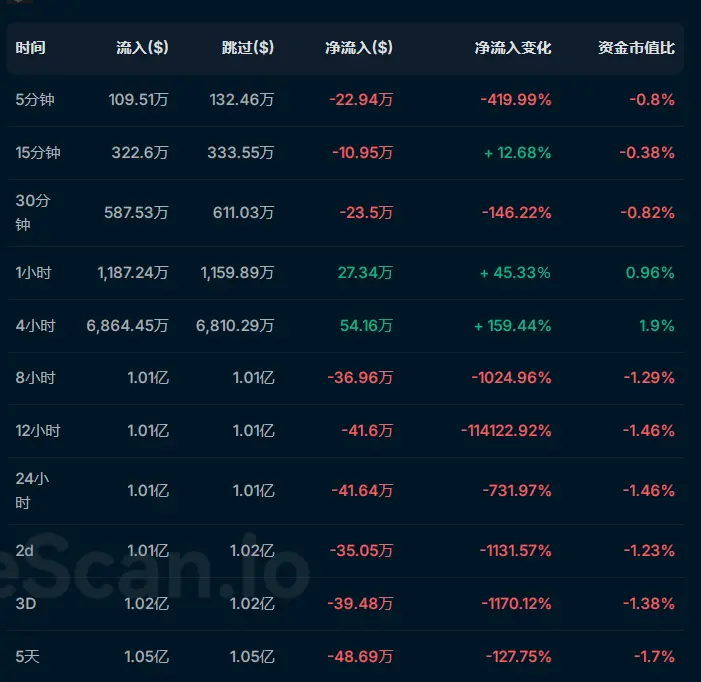Image resolution: width=701 pixels, height=682 pixels.
Task: Select the 2d time row
Action: 346,551
